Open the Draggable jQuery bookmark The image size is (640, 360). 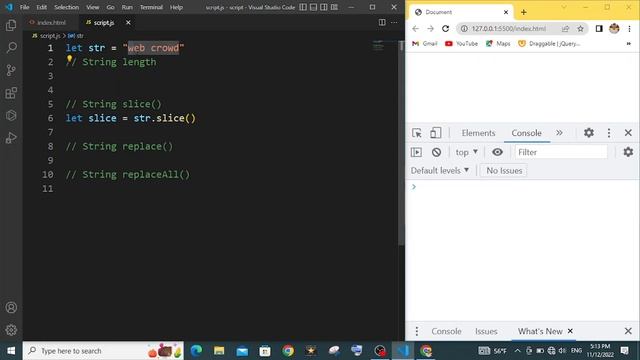tap(549, 44)
